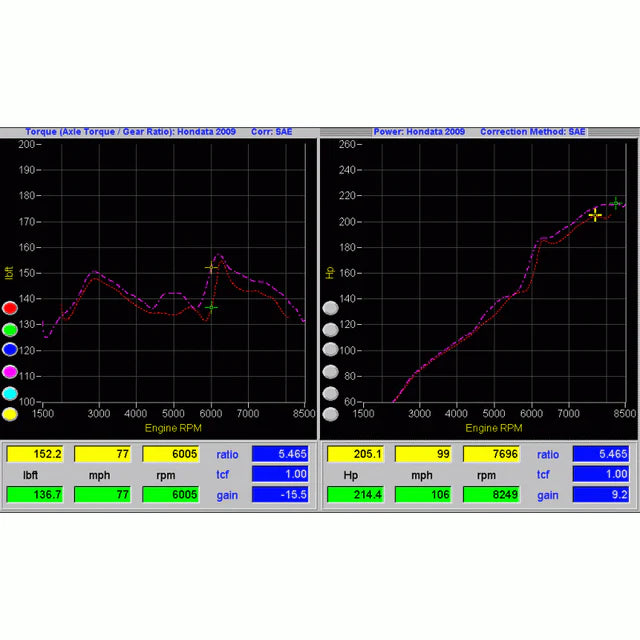Select the yellow 152.2 lbft value field
This screenshot has width=640, height=640.
(35, 454)
